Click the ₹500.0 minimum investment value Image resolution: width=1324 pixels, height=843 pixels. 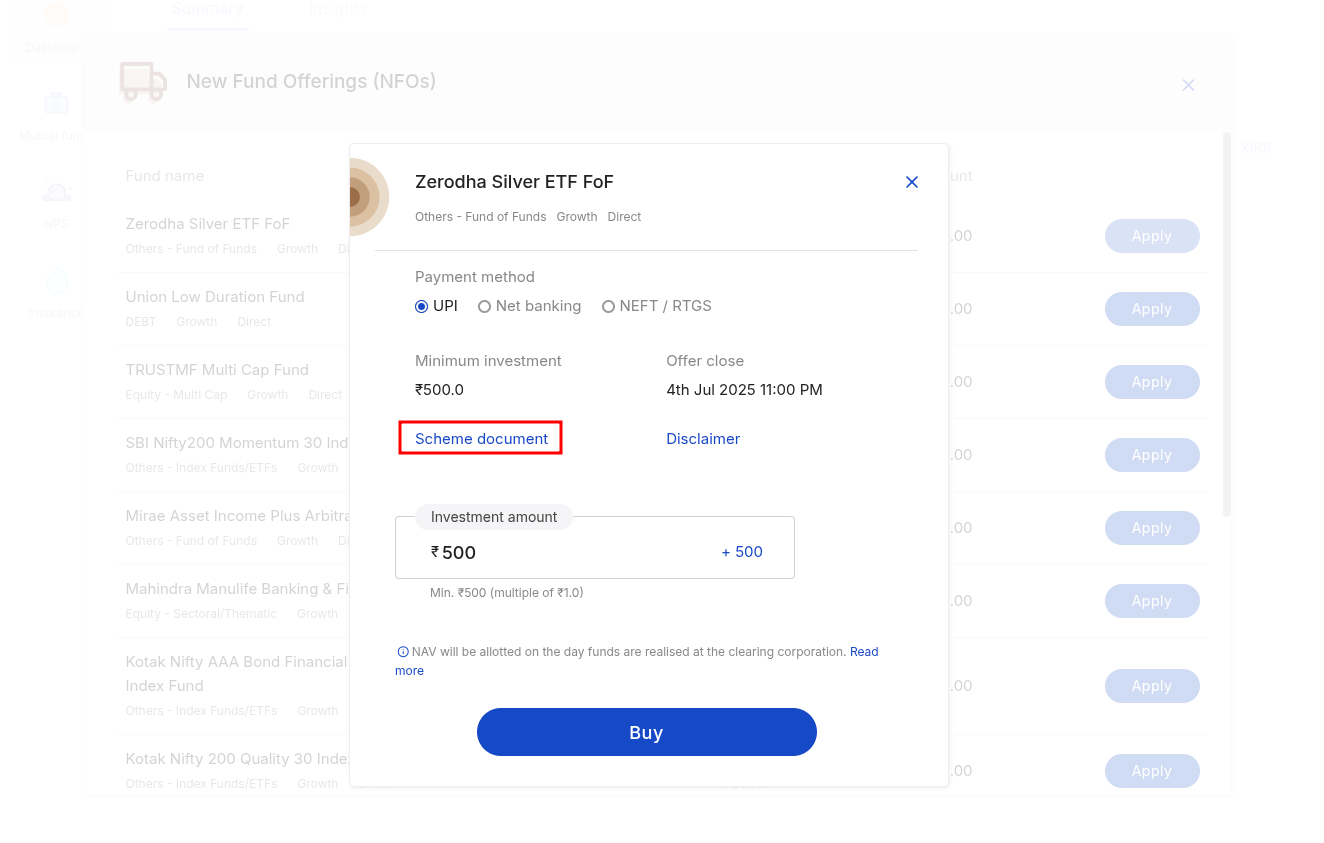click(x=440, y=390)
